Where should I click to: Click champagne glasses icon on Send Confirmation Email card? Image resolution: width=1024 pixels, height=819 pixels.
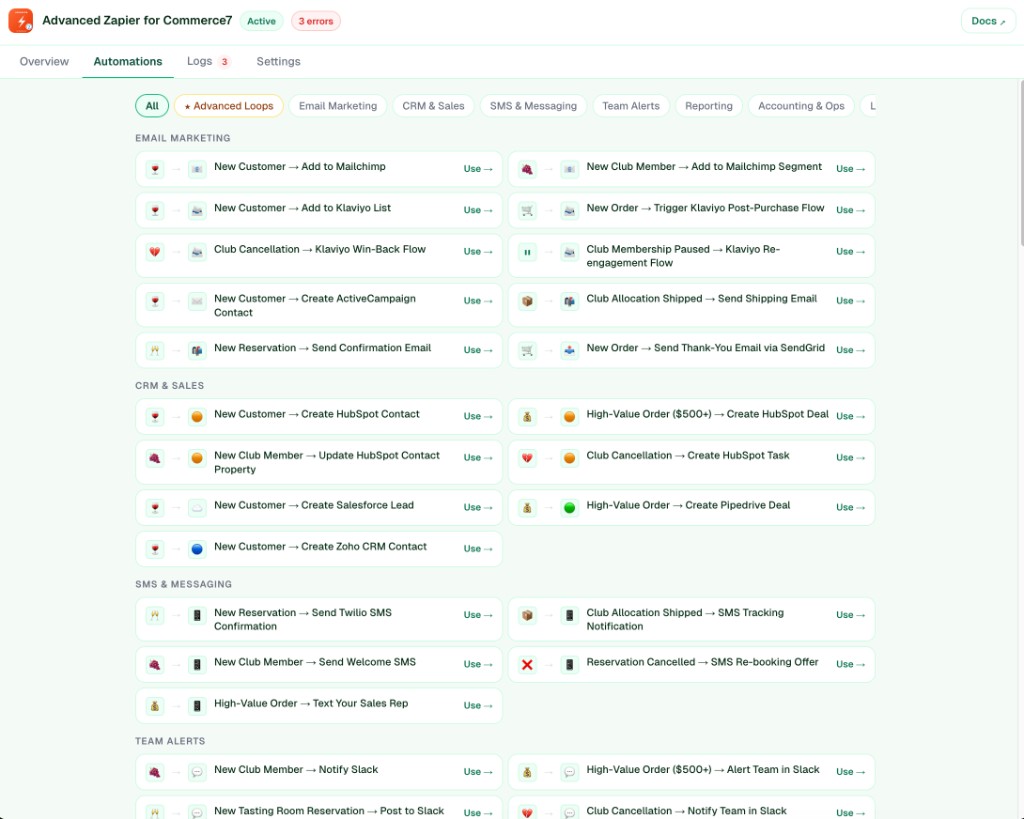tap(155, 351)
